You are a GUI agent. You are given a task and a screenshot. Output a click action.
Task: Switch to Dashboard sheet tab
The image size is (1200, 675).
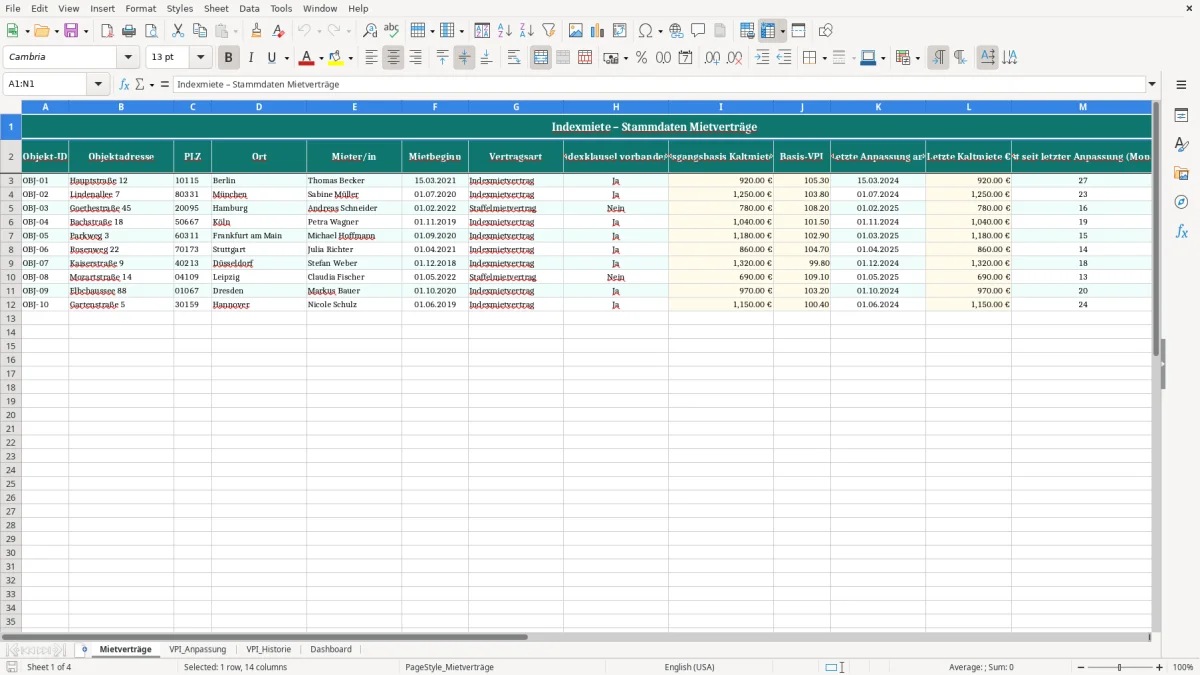click(331, 649)
